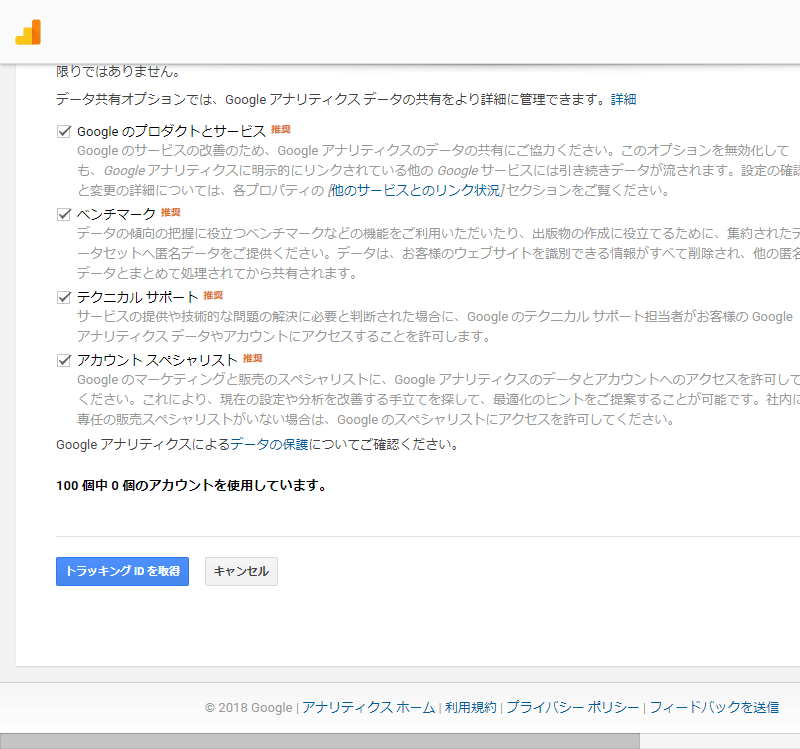Disable the テクニカル サポート checkbox
Viewport: 800px width, 749px height.
pos(65,297)
